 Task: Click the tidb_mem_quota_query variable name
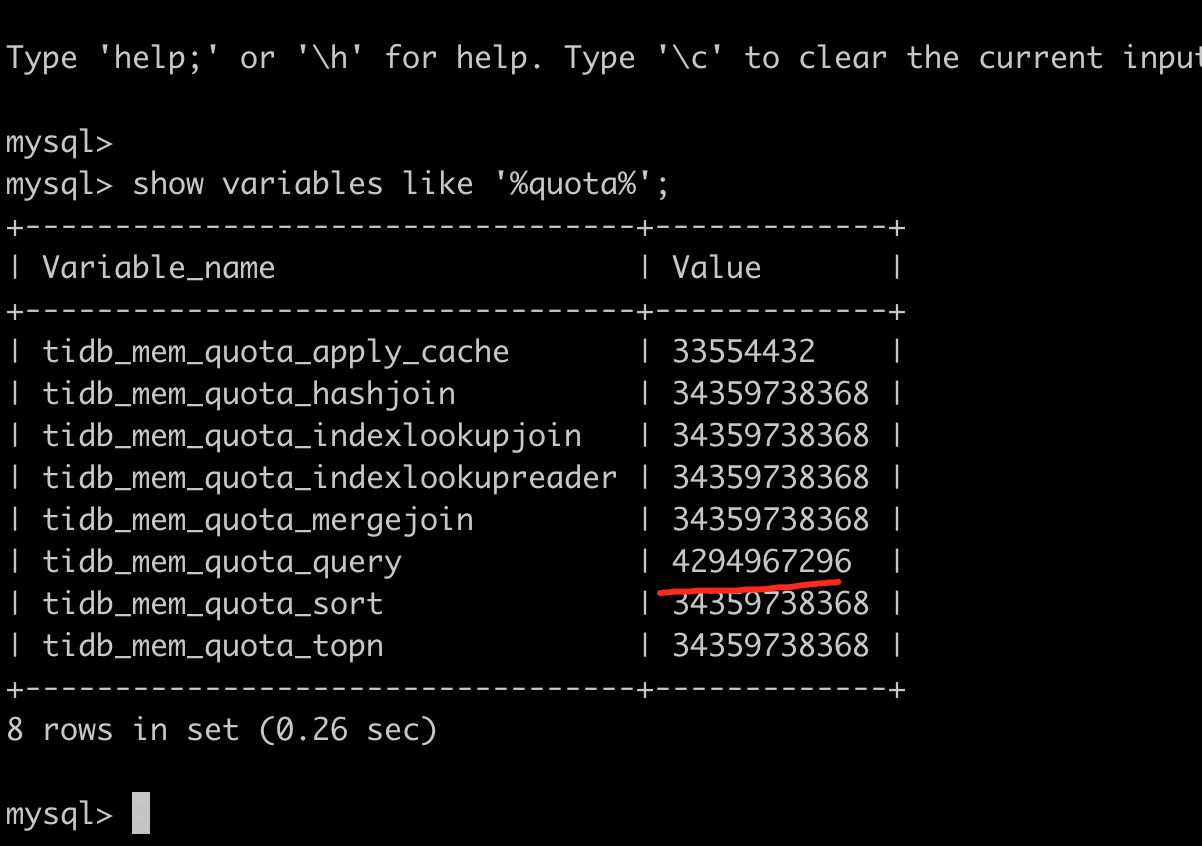pyautogui.click(x=222, y=562)
